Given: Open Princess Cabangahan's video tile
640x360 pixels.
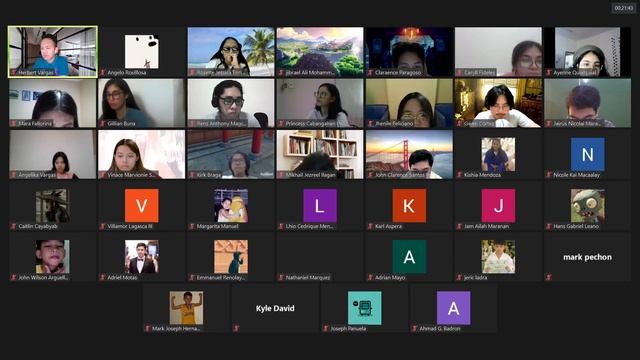Looking at the screenshot, I should pos(320,103).
